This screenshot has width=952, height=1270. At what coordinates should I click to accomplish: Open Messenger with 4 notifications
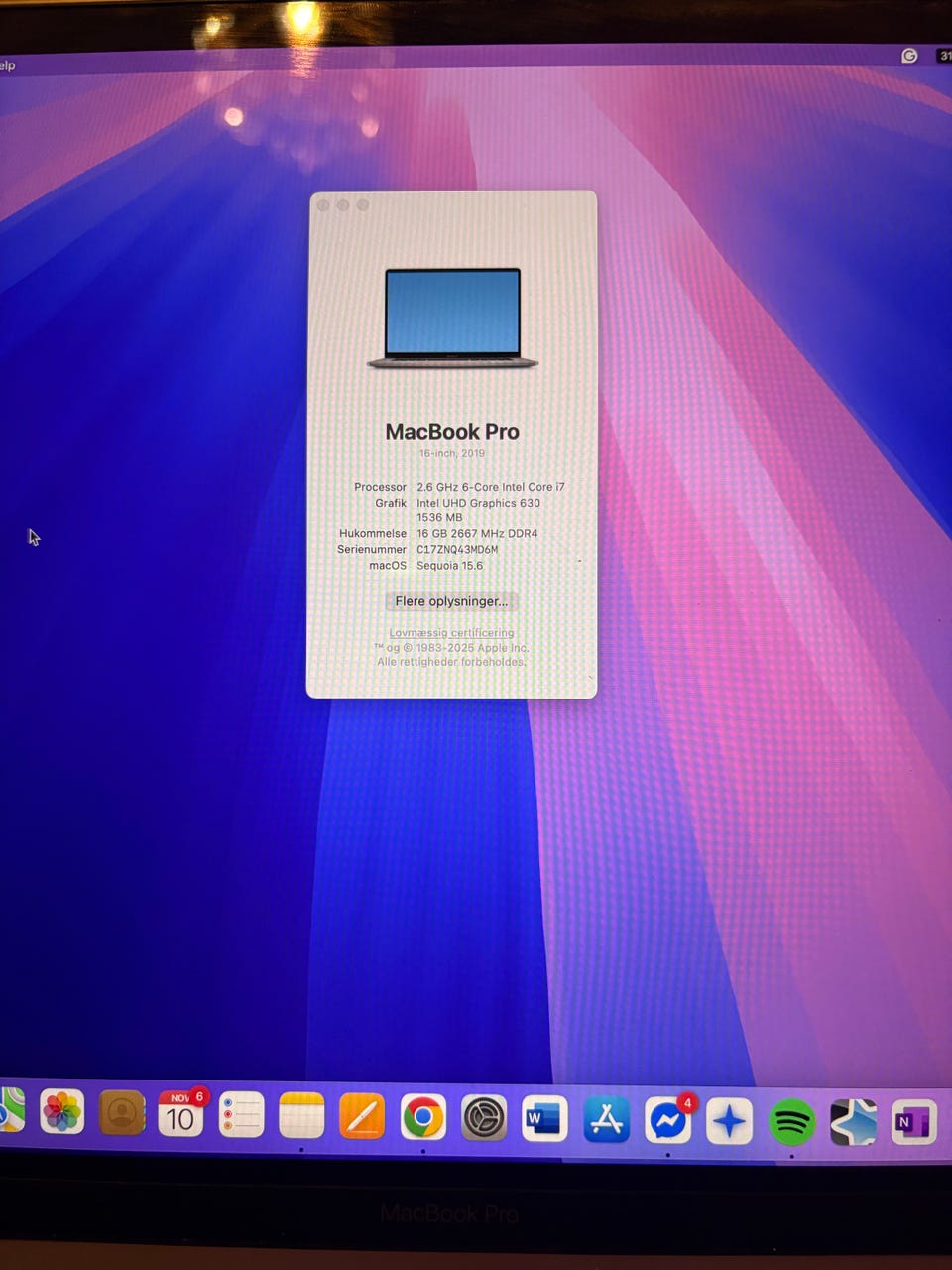point(668,1122)
